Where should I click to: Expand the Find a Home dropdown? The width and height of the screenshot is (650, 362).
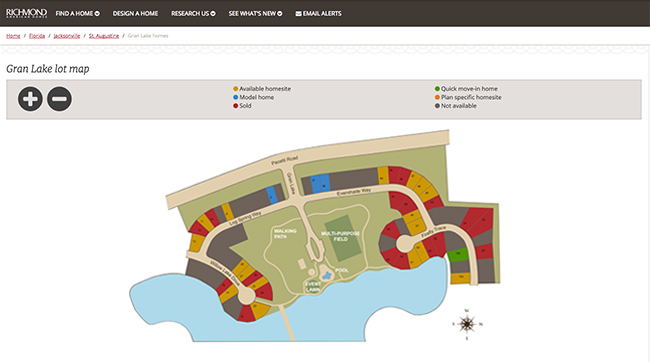[x=78, y=14]
